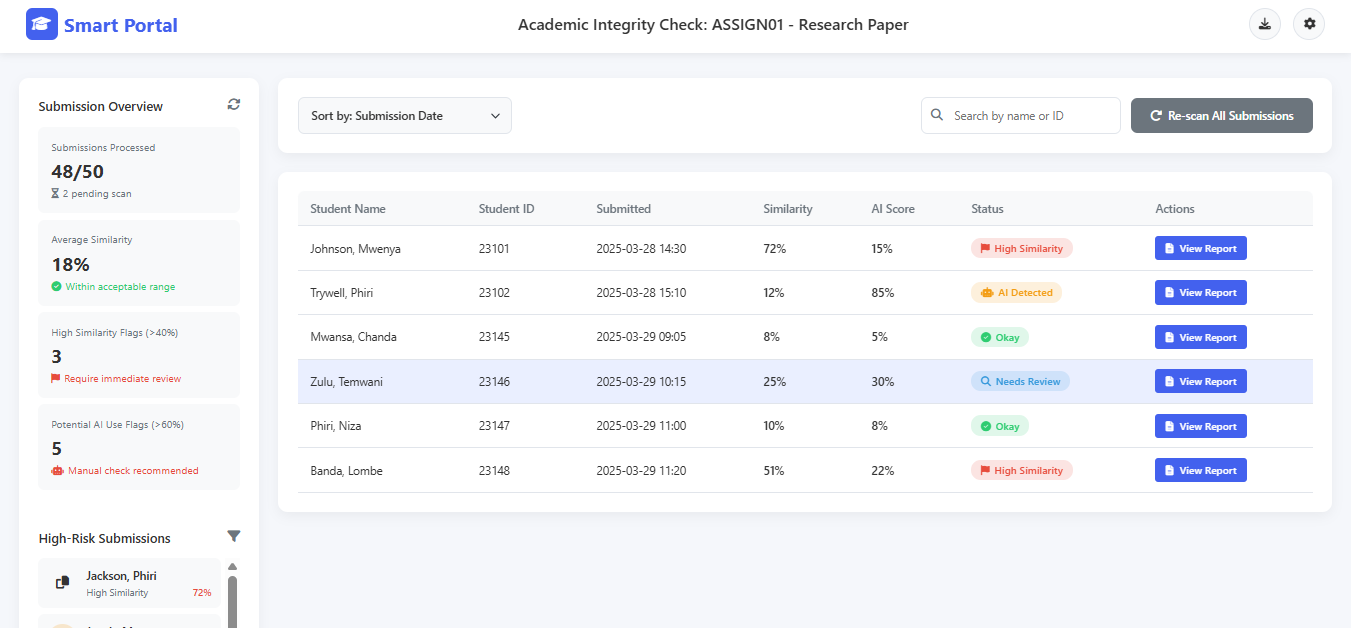Click the Needs Review status badge
Screen dimensions: 1351x628
[1019, 382]
